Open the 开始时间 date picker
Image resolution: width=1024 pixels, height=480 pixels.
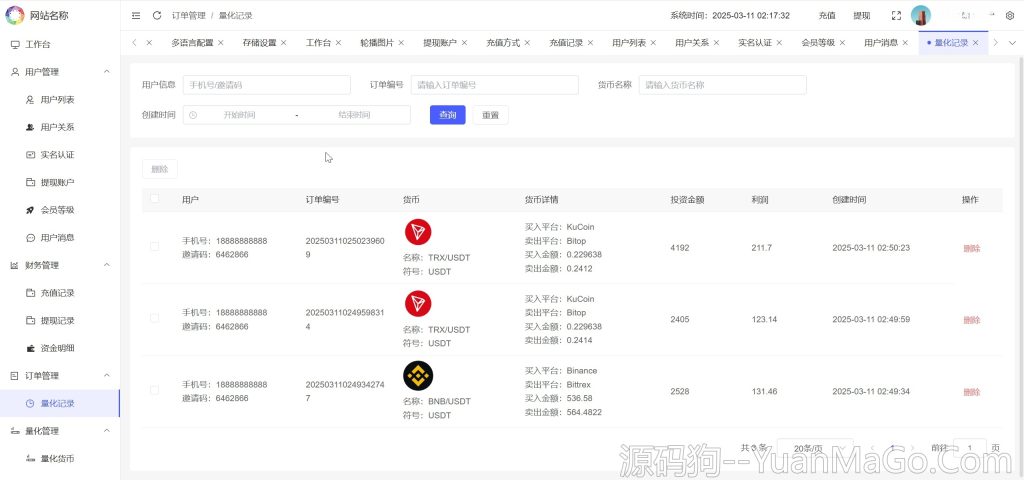[x=240, y=115]
